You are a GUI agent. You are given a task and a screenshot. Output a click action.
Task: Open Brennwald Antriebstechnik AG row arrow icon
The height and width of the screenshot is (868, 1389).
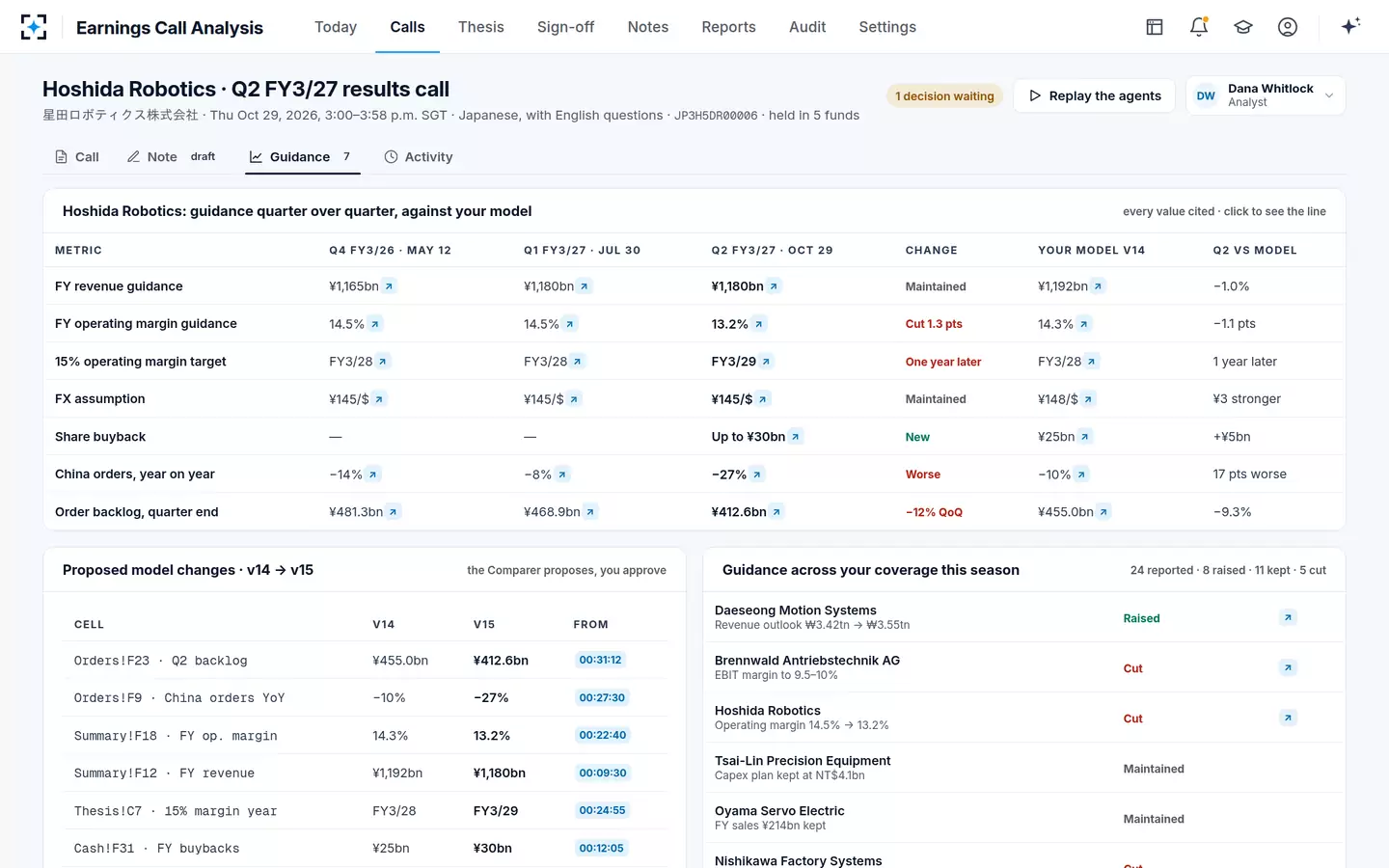(x=1288, y=667)
